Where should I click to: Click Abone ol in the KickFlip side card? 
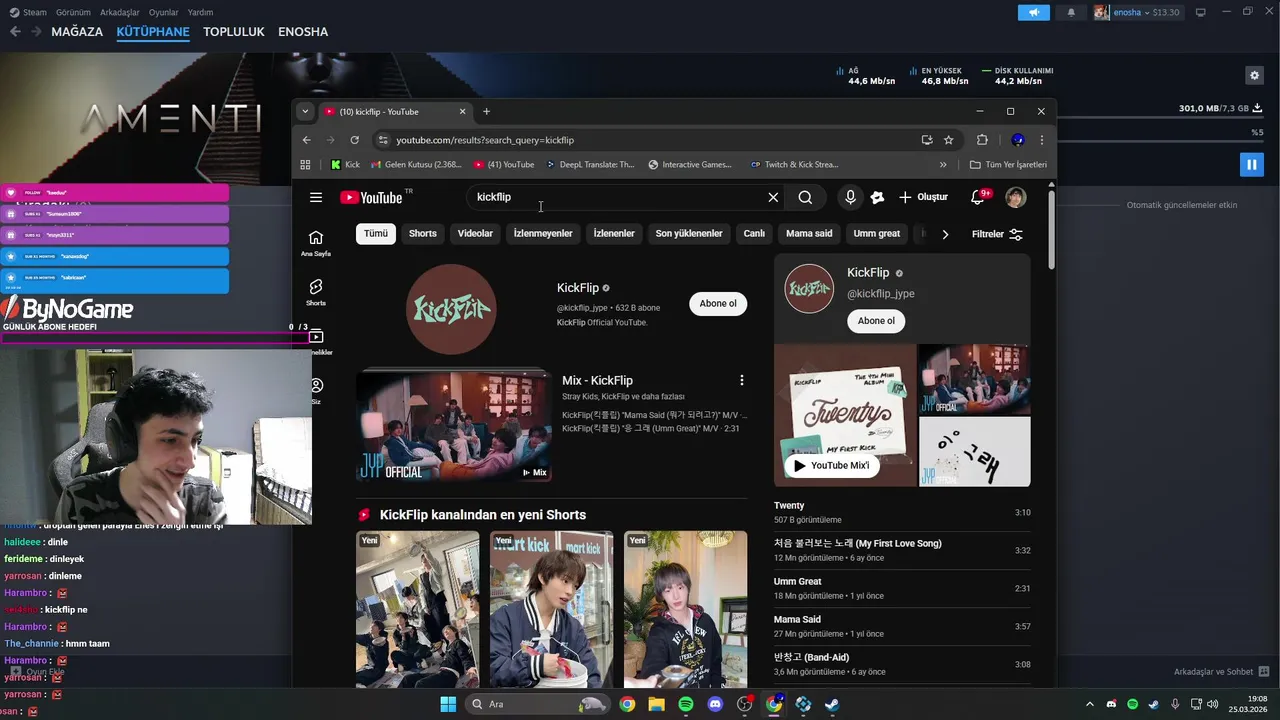pyautogui.click(x=876, y=321)
